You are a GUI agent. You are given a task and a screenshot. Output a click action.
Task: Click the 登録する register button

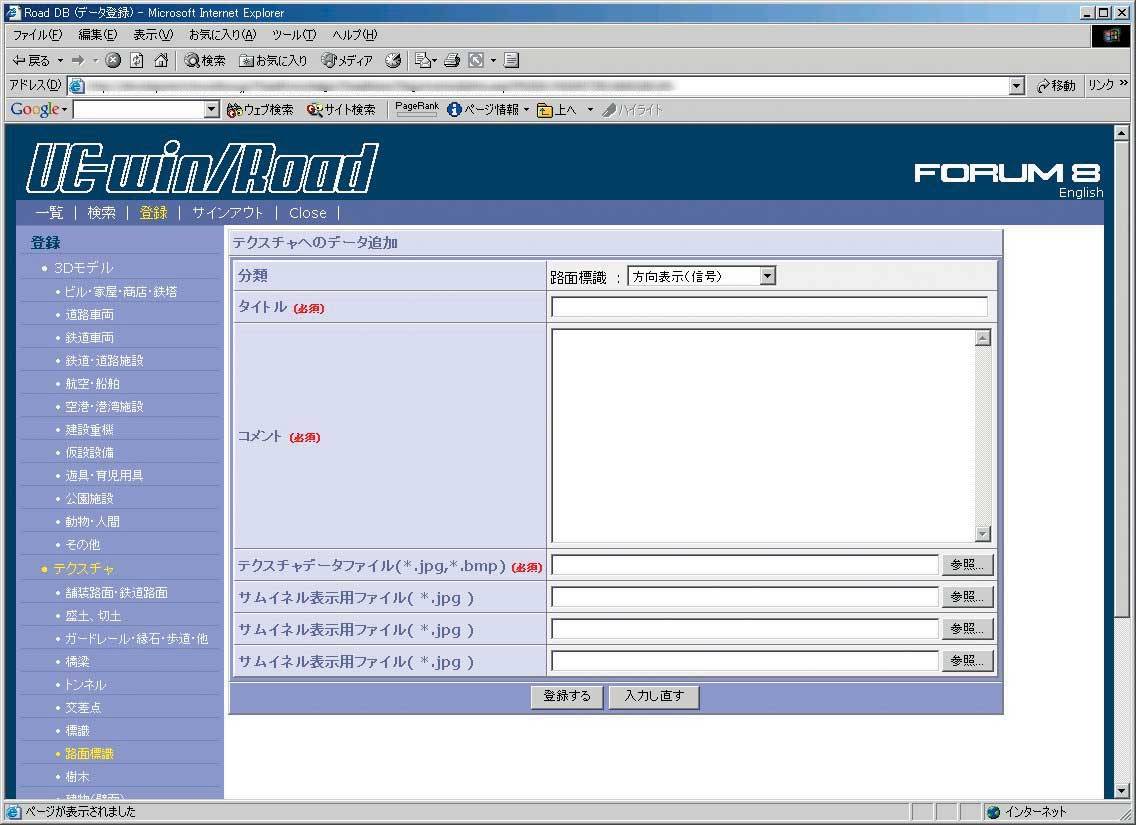pos(567,696)
